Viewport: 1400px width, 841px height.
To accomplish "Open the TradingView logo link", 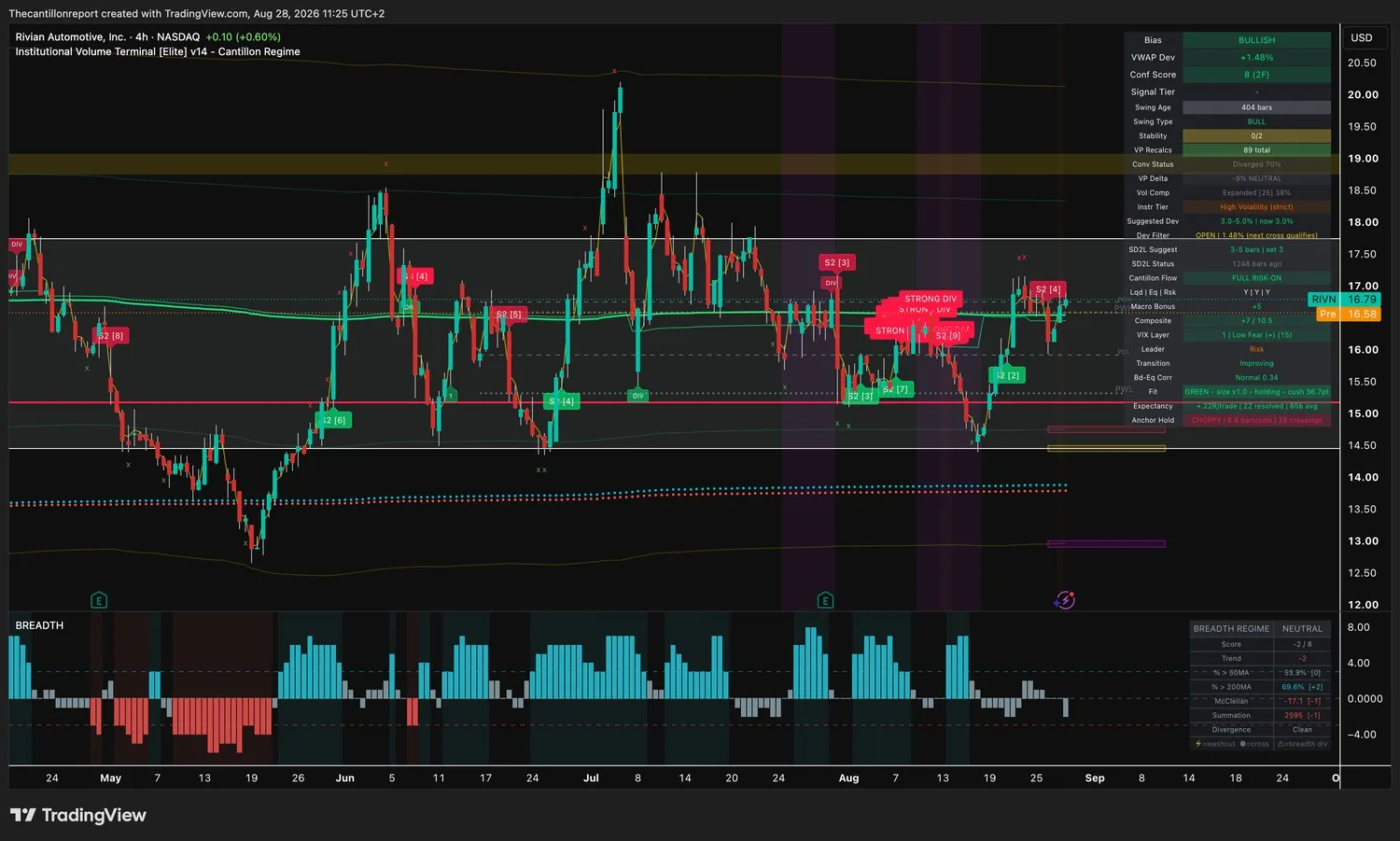I will 78,815.
